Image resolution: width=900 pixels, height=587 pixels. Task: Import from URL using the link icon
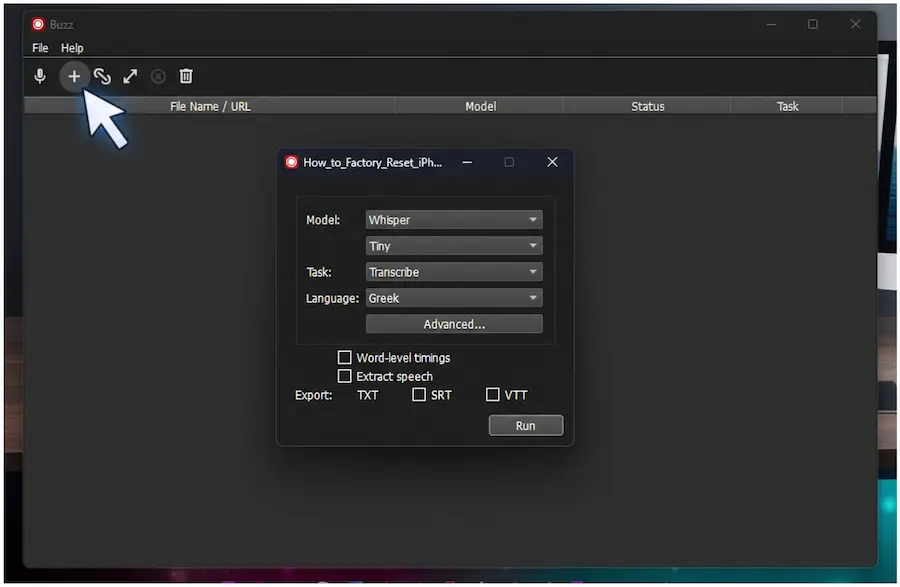point(102,76)
